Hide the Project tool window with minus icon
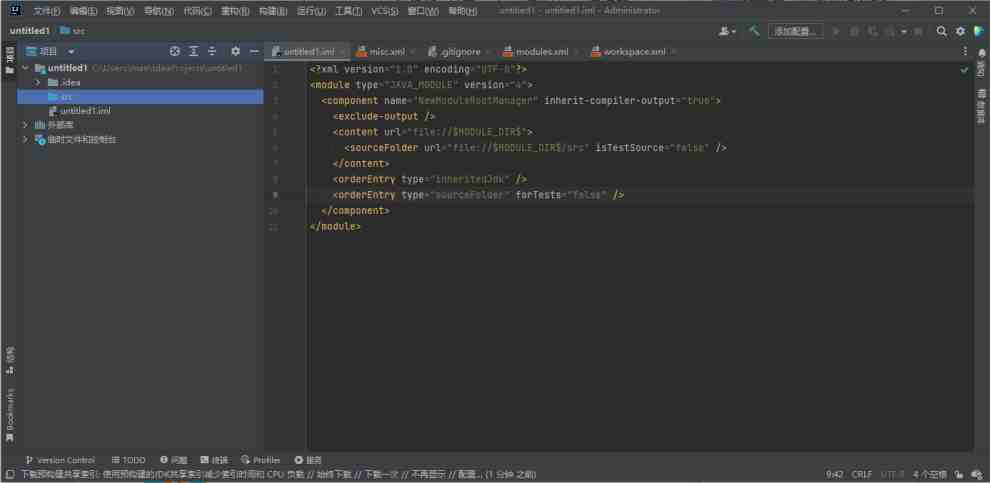Image resolution: width=990 pixels, height=483 pixels. [x=254, y=51]
